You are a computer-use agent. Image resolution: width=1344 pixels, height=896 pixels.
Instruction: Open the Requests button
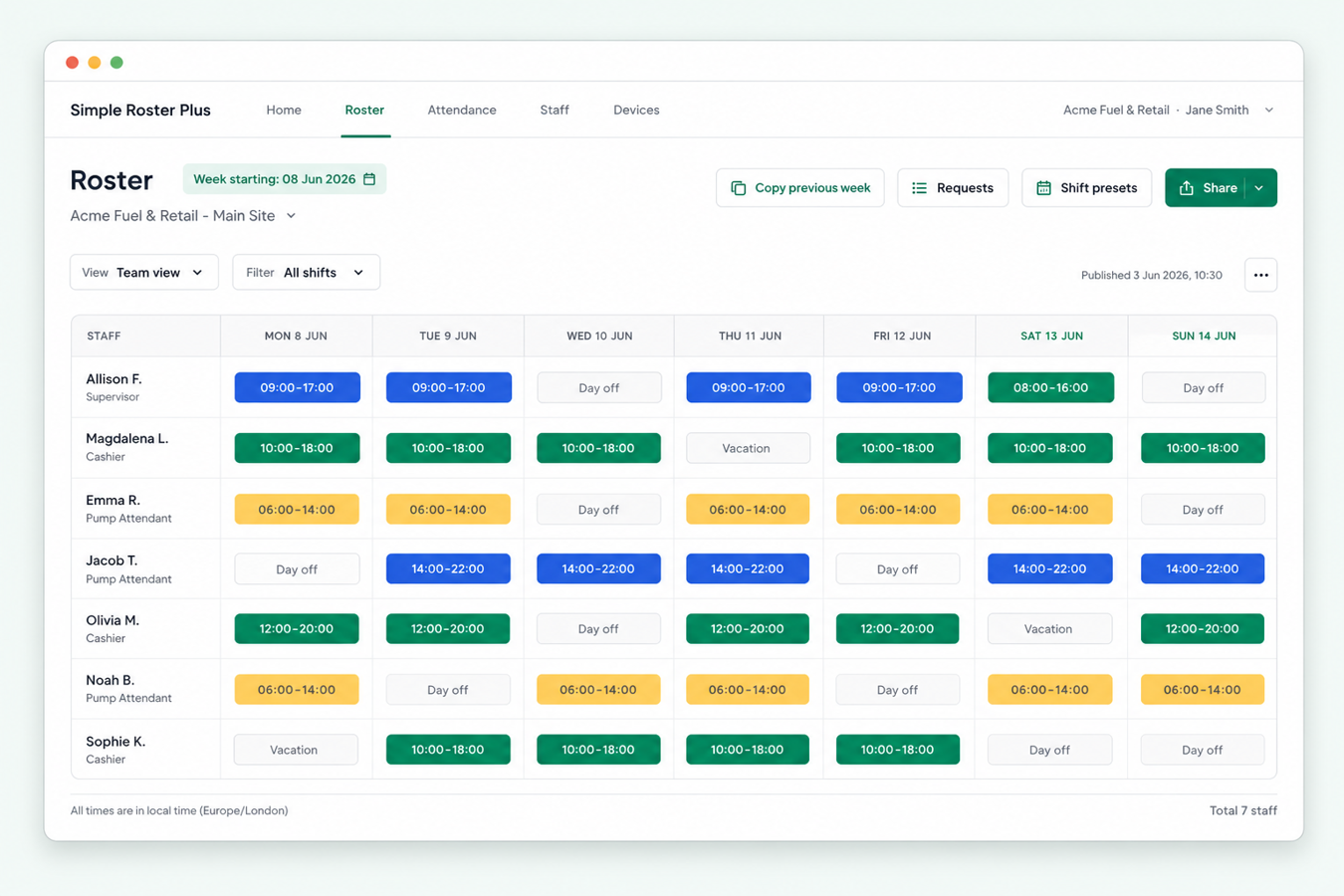coord(953,188)
